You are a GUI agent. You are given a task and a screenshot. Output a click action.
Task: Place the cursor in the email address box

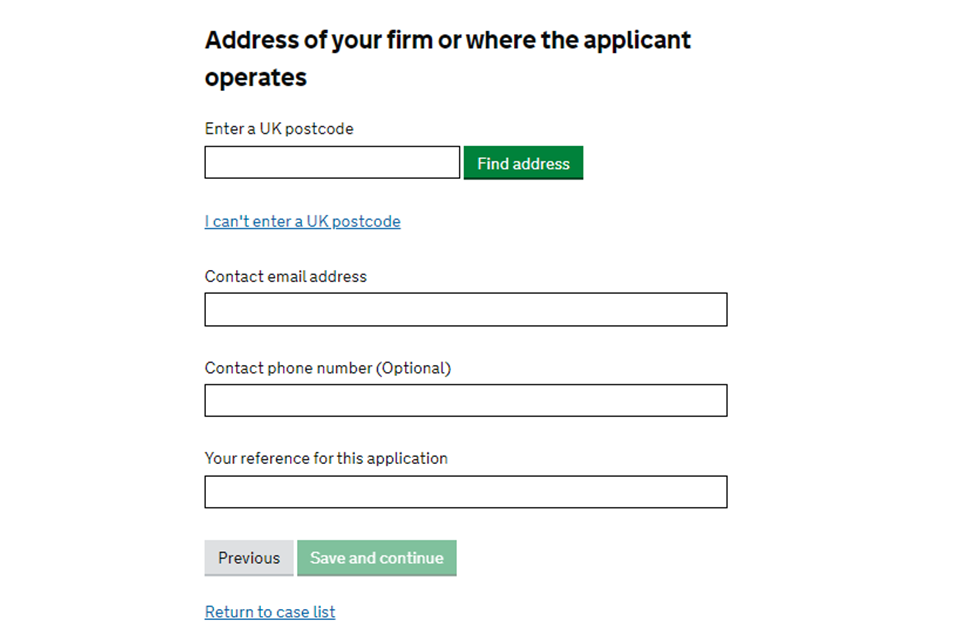pyautogui.click(x=465, y=310)
